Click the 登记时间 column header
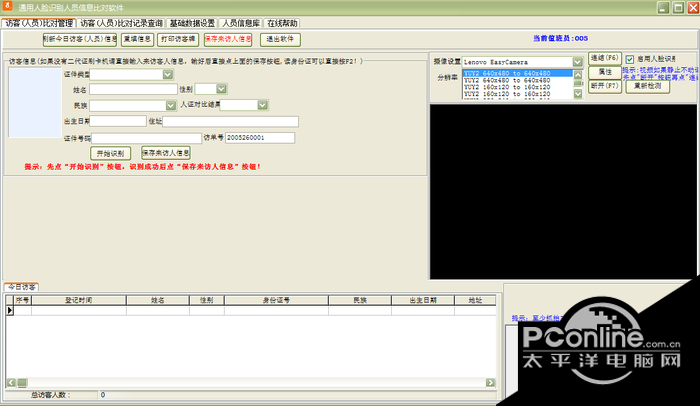This screenshot has height=406, width=700. click(x=79, y=300)
